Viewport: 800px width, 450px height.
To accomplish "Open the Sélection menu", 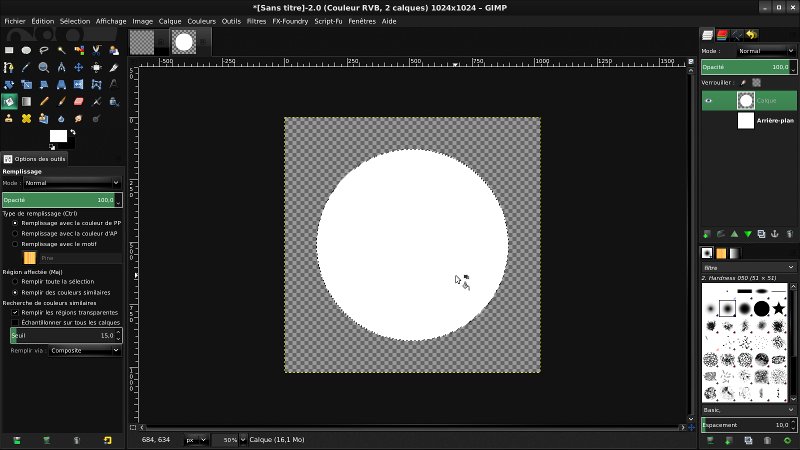I will click(x=75, y=21).
